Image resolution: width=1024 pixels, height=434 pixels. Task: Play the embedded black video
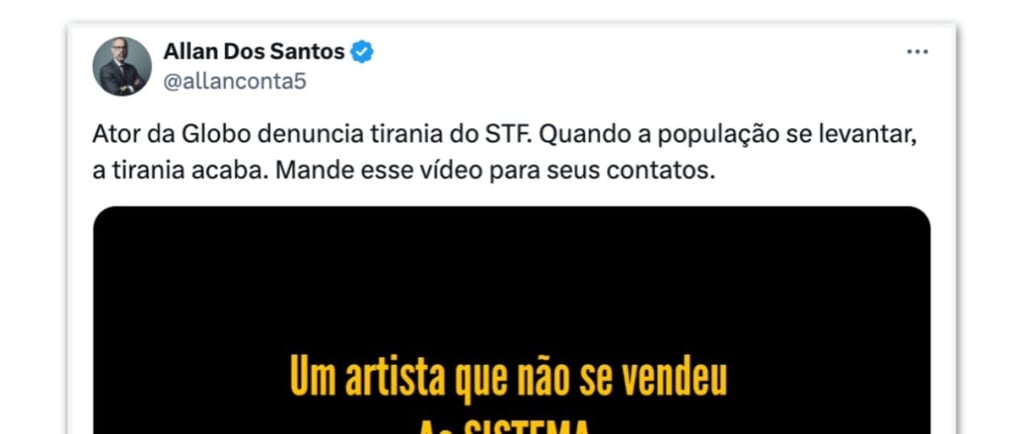pos(511,320)
